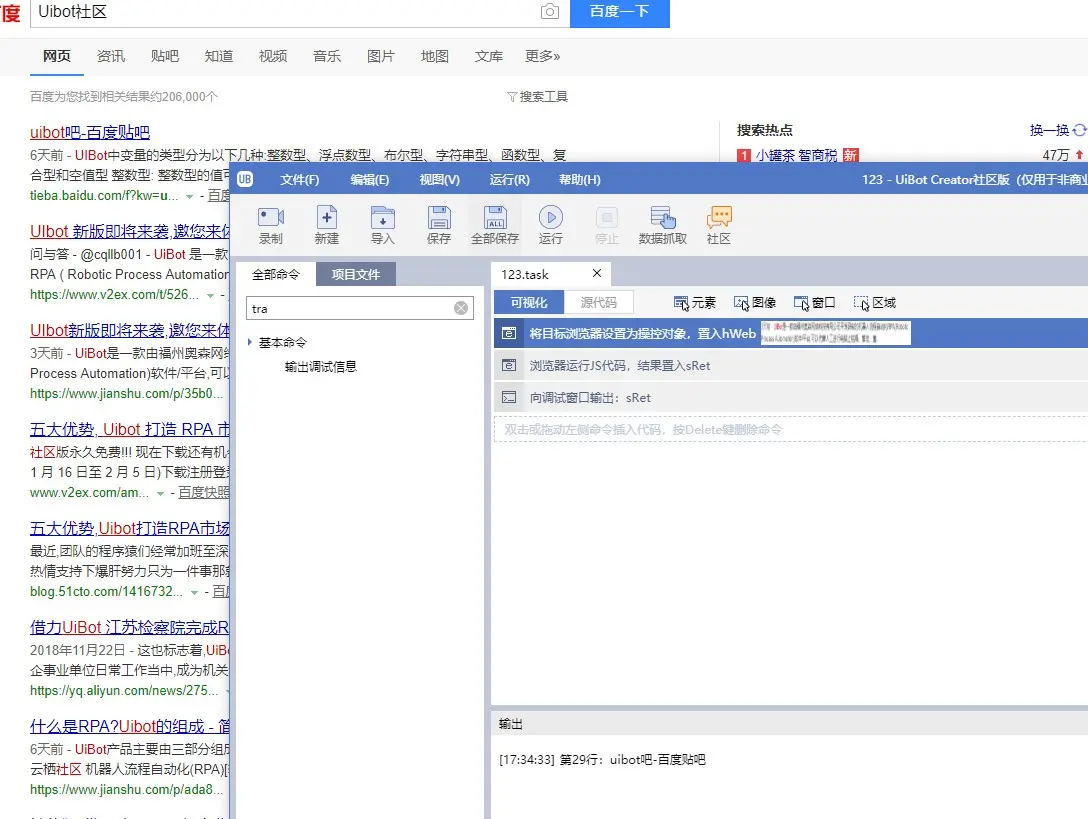Open the 小罐茶 智商税 hot search link

click(x=797, y=155)
